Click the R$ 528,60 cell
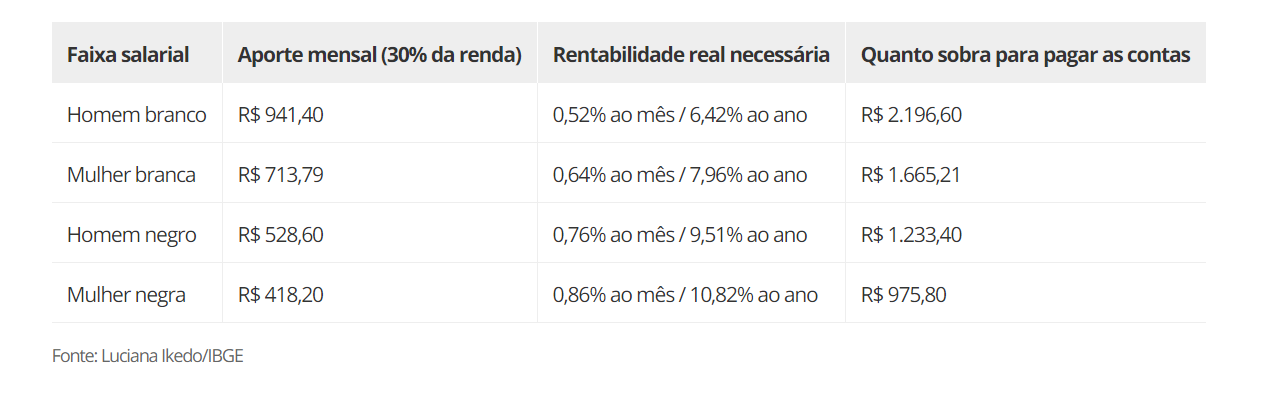The height and width of the screenshot is (394, 1266). click(x=281, y=235)
